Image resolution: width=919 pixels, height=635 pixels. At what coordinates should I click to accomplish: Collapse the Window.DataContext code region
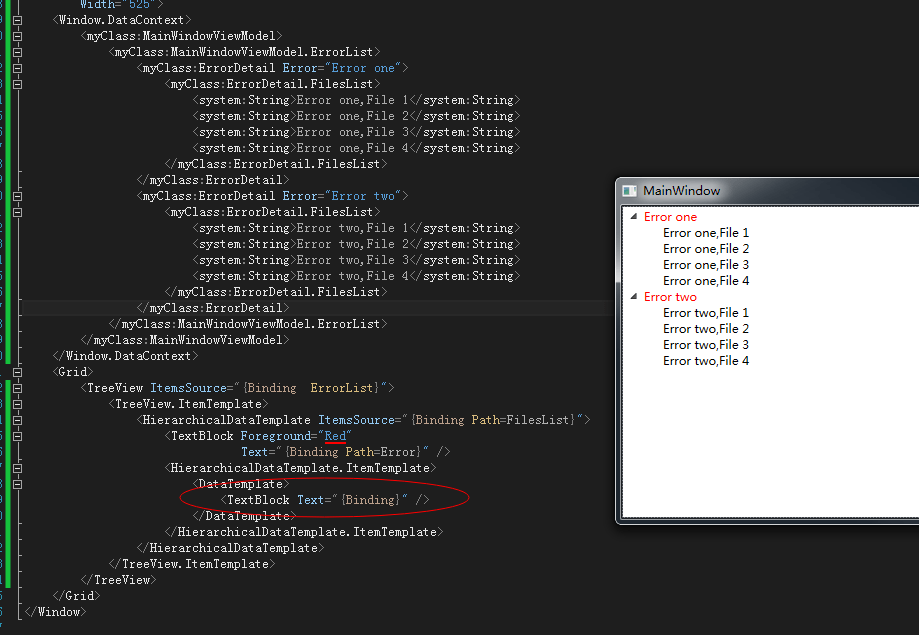pyautogui.click(x=18, y=19)
